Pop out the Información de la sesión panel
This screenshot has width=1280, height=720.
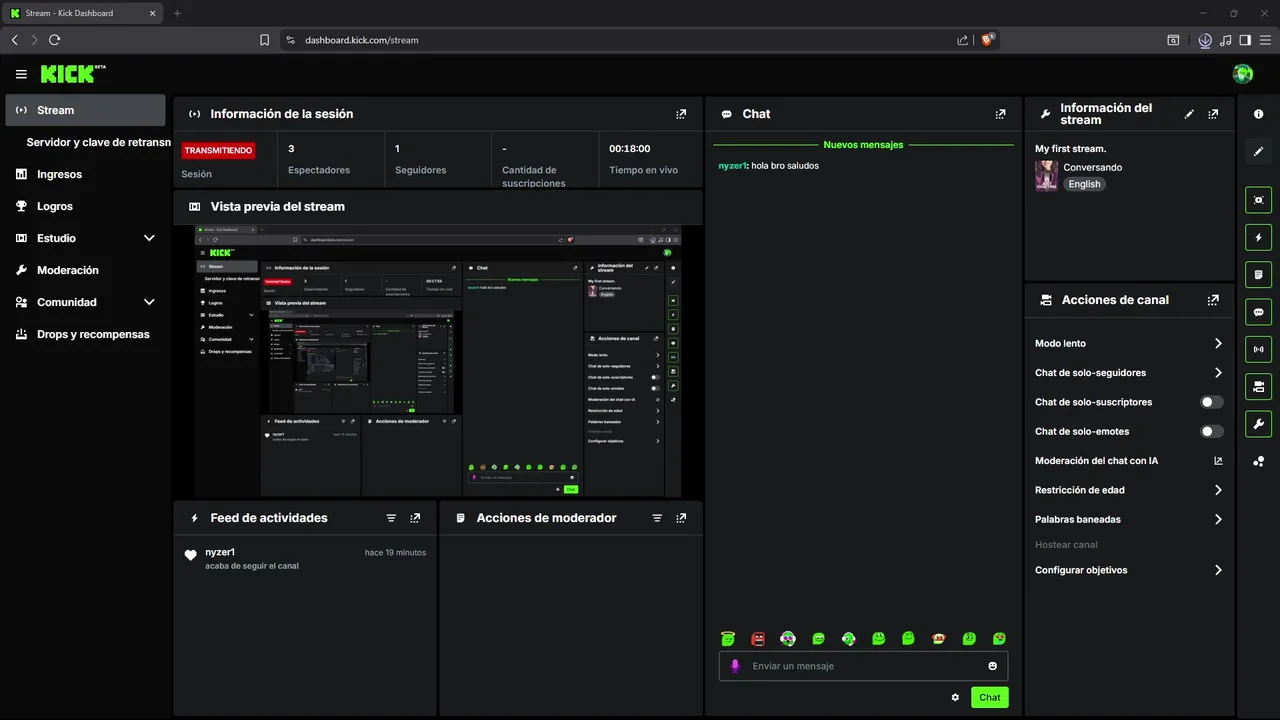(681, 114)
